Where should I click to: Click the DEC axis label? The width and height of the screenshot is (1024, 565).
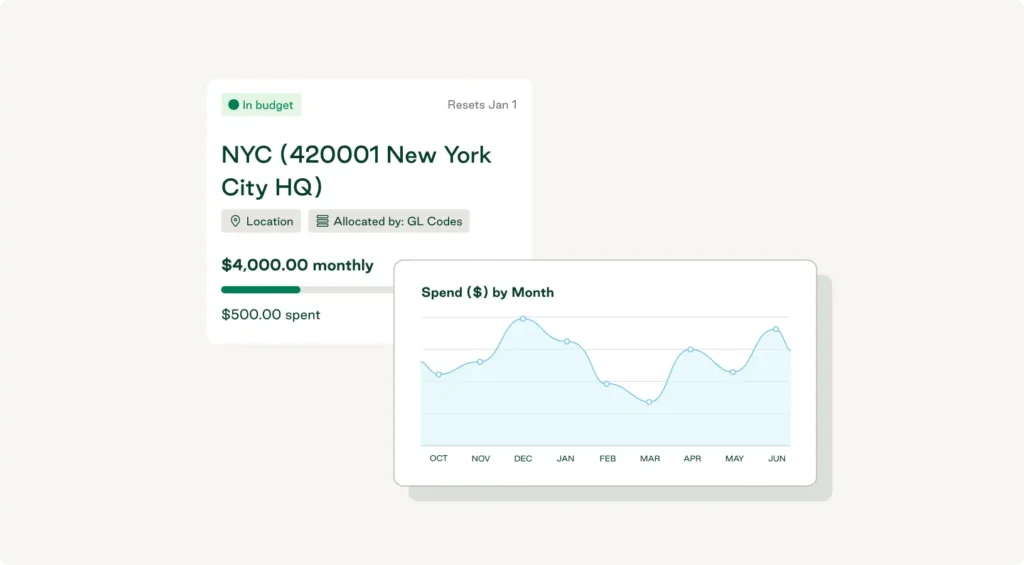coord(523,459)
